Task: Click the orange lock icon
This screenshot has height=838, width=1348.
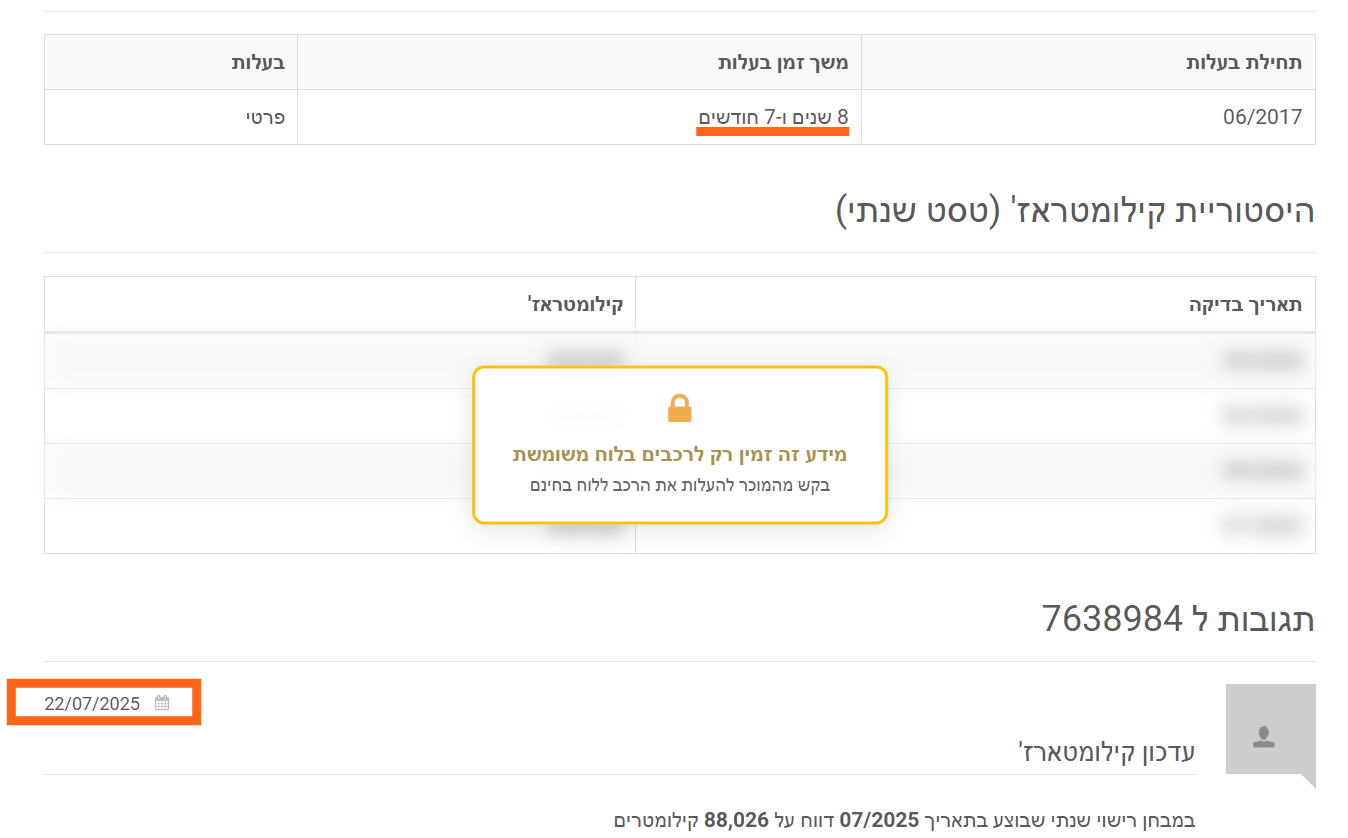Action: tap(679, 408)
